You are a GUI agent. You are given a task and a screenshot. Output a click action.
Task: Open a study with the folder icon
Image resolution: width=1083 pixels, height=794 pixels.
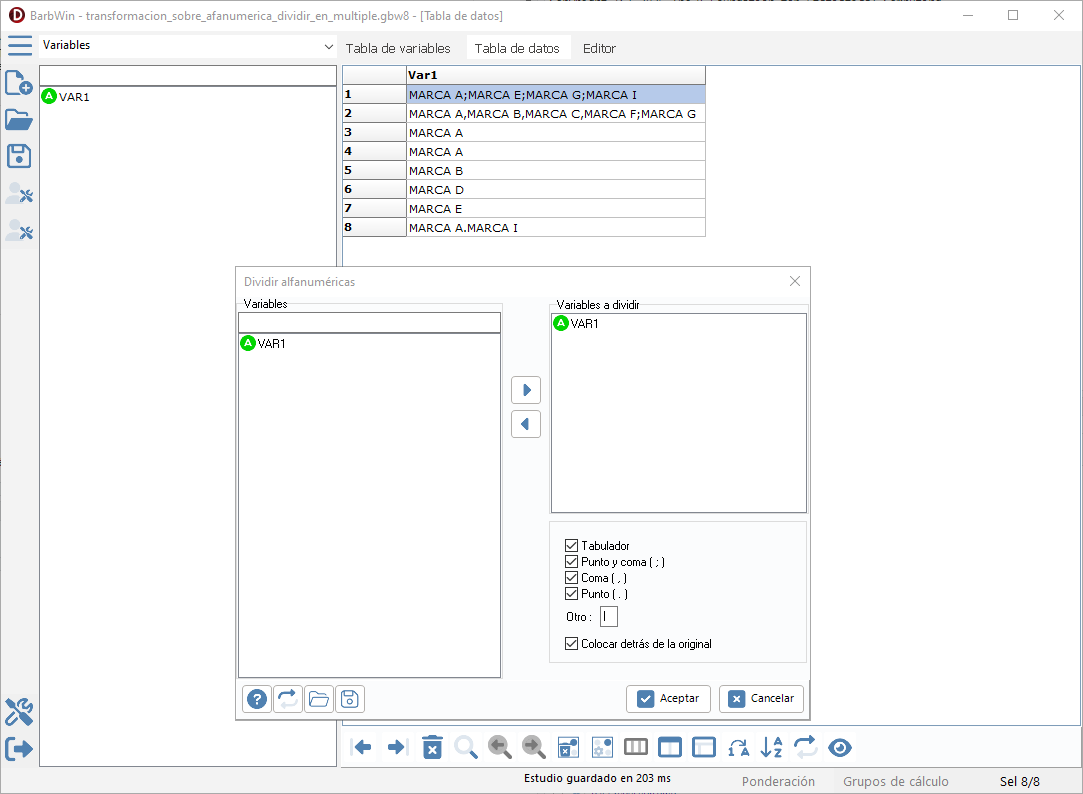coord(19,120)
